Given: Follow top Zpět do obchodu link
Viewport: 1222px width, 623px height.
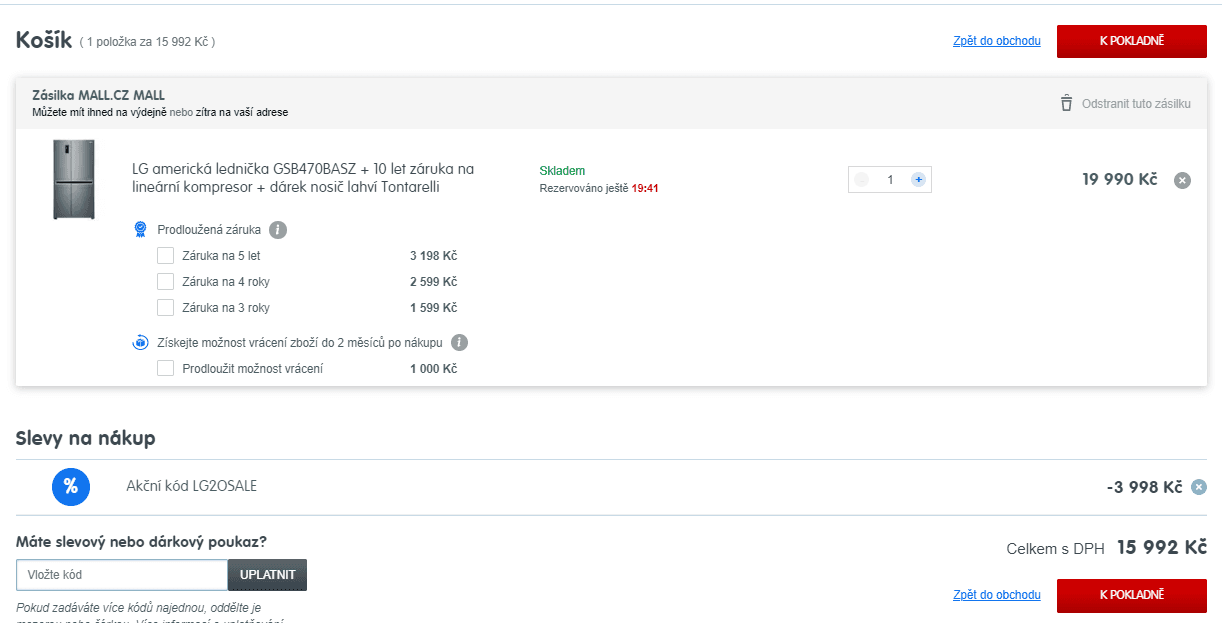Looking at the screenshot, I should [x=997, y=41].
